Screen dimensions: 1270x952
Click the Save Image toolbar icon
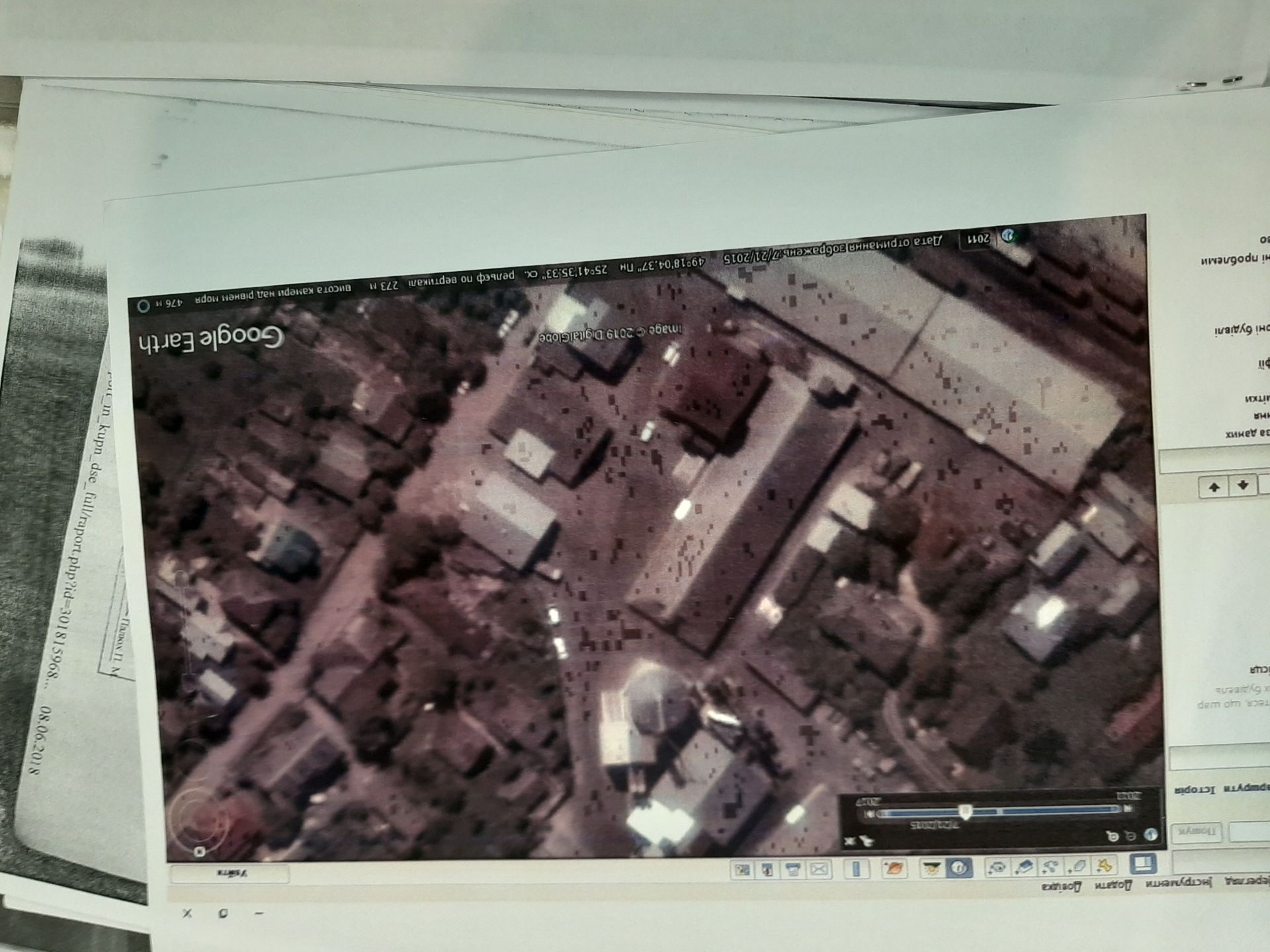[767, 869]
